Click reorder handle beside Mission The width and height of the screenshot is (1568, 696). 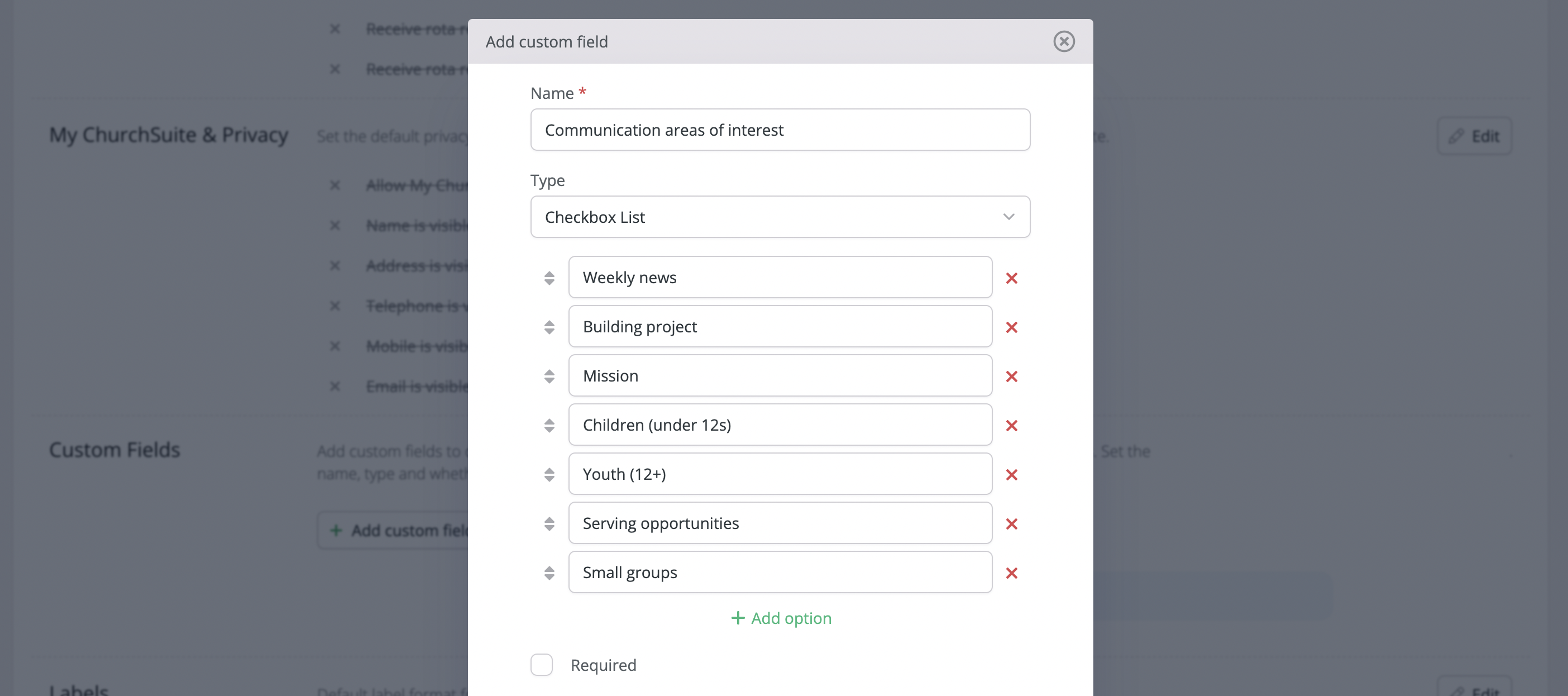[549, 376]
